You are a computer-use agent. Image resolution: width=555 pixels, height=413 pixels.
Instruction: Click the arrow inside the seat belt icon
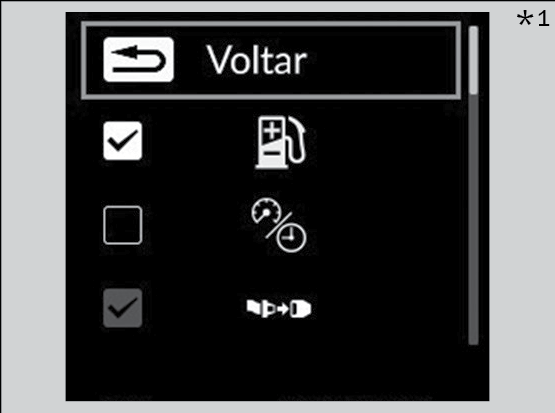283,309
